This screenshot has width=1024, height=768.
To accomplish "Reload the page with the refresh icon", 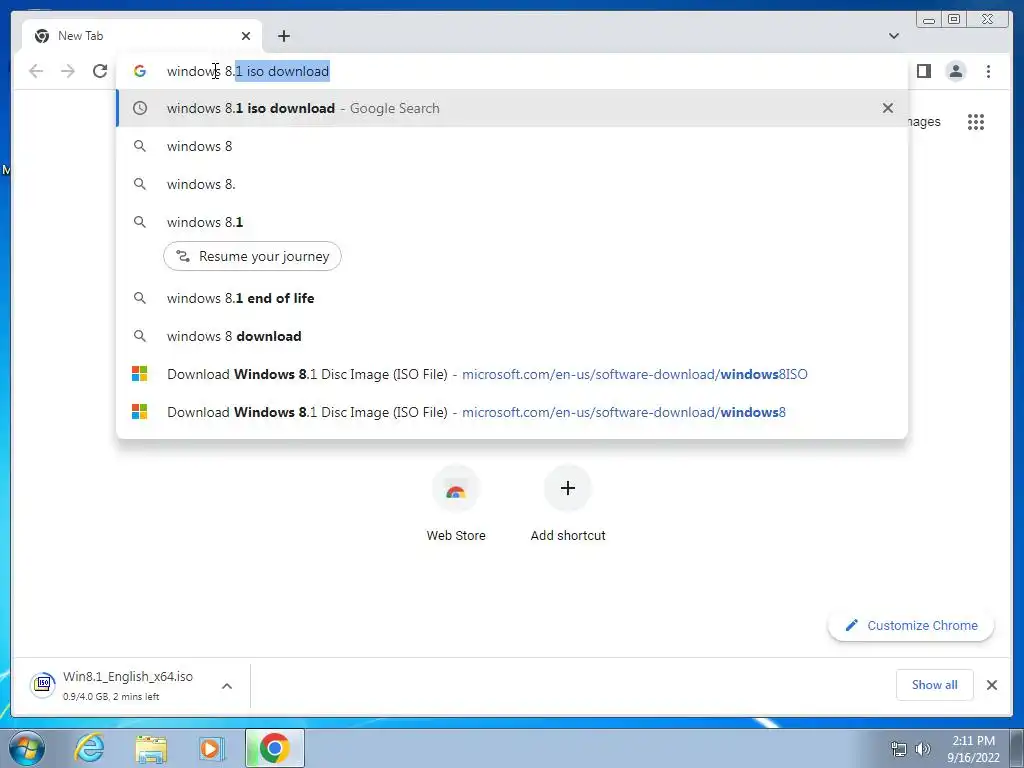I will point(100,71).
